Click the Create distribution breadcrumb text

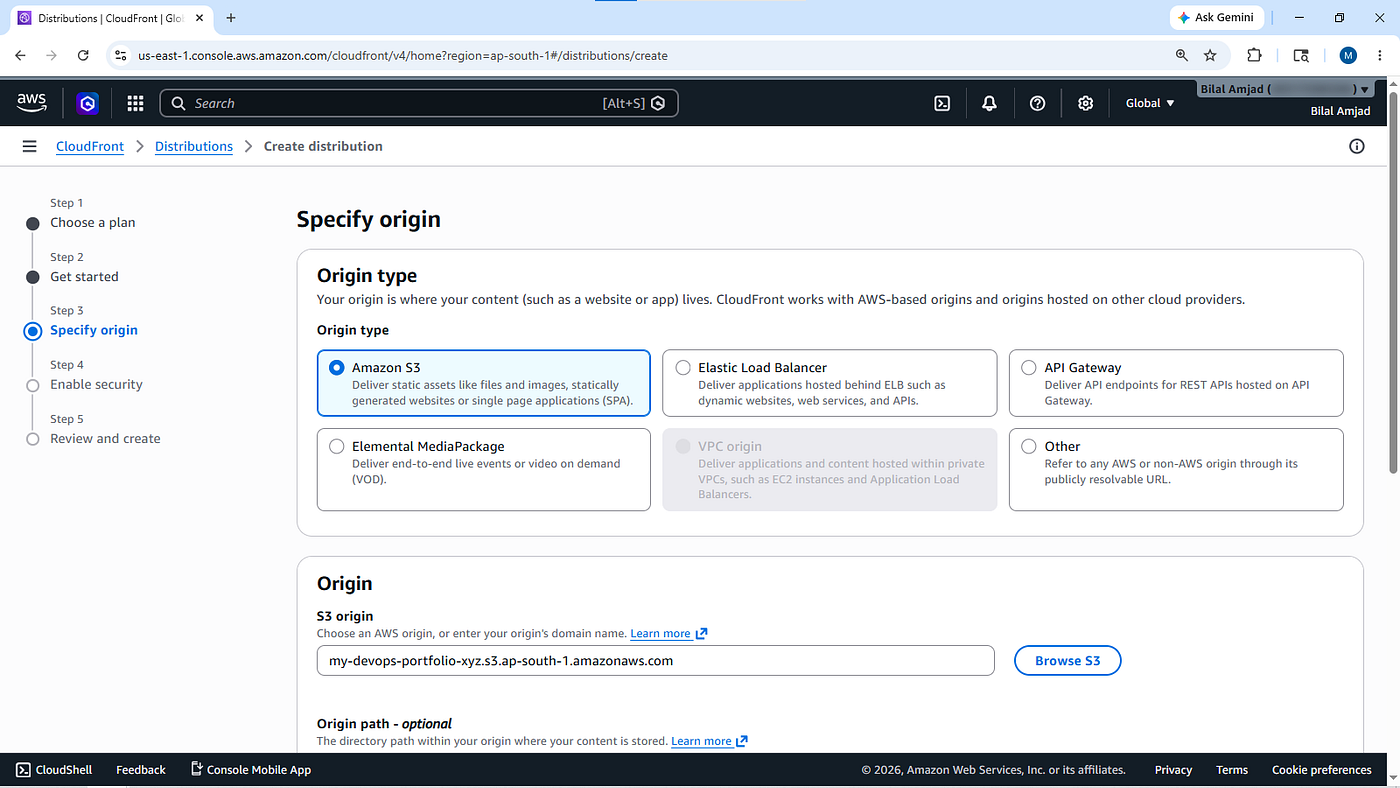(x=323, y=146)
